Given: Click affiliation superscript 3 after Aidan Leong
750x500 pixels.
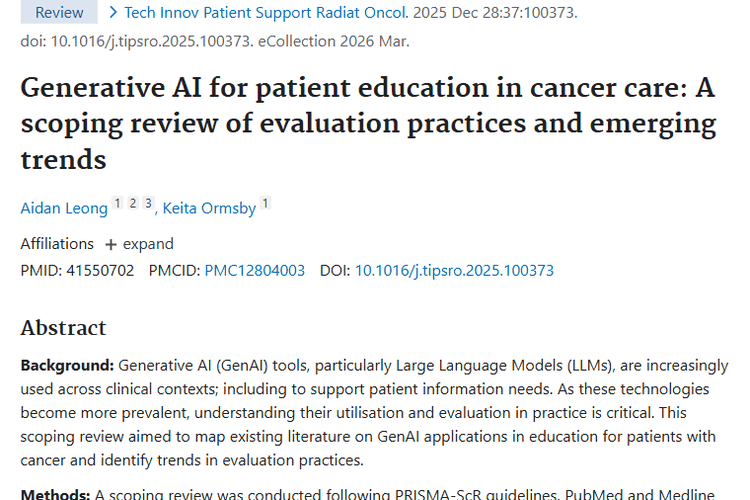Looking at the screenshot, I should 148,204.
